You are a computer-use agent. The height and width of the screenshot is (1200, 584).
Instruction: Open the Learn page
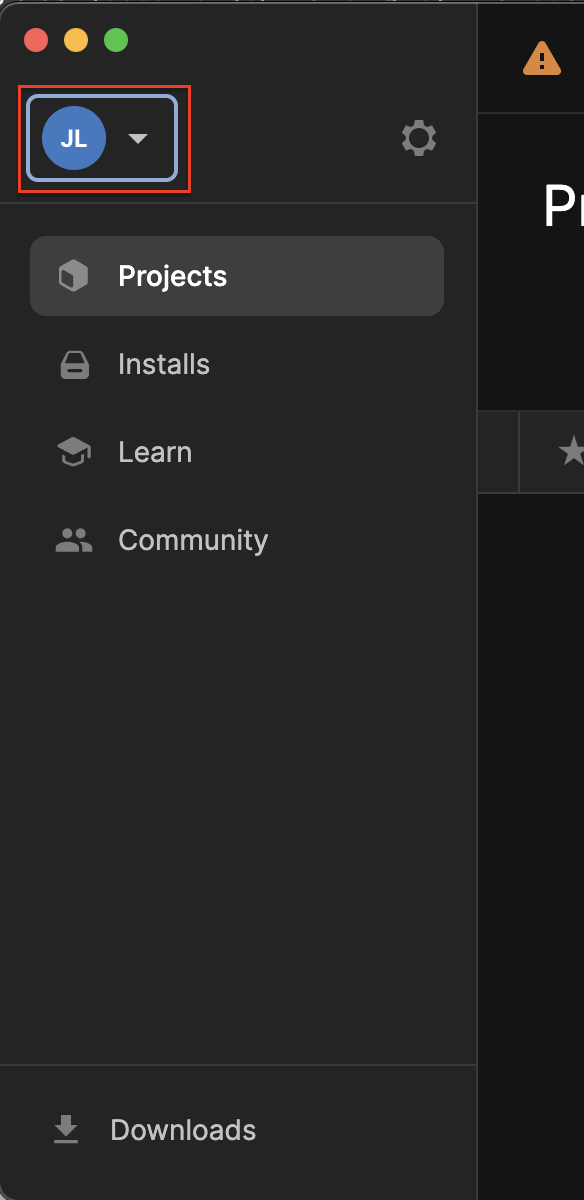click(x=155, y=452)
